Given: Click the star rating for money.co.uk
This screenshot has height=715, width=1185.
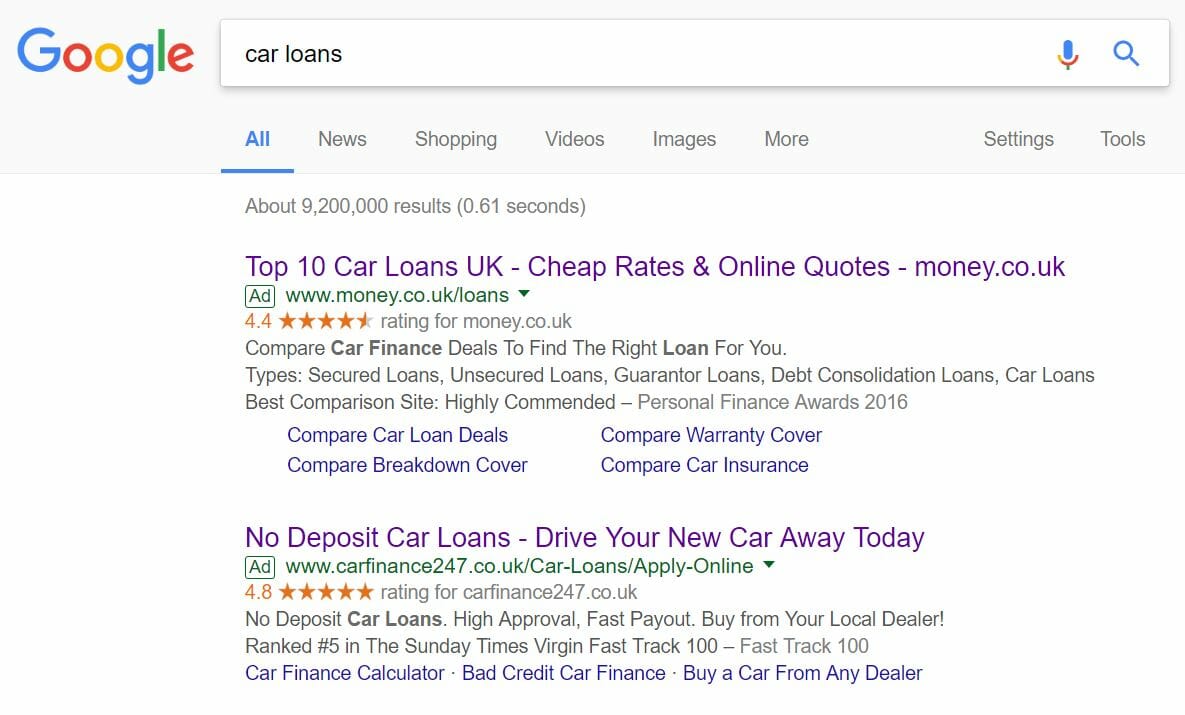Looking at the screenshot, I should point(326,321).
